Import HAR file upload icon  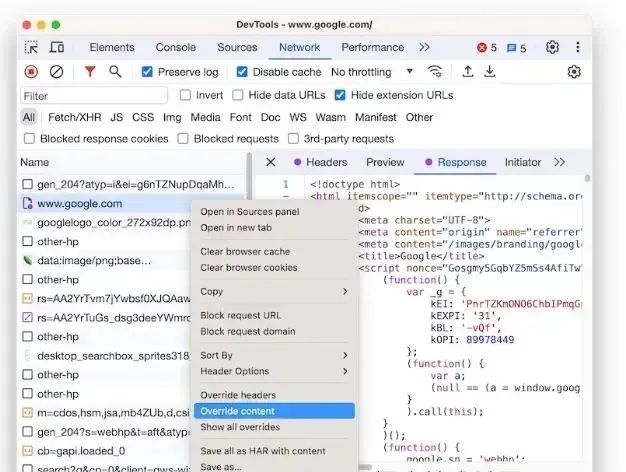(468, 71)
